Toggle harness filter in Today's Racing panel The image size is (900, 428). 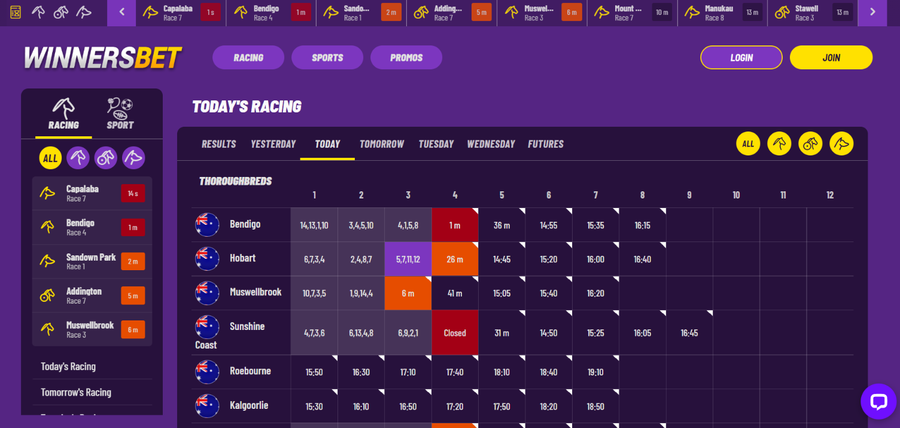pos(810,143)
